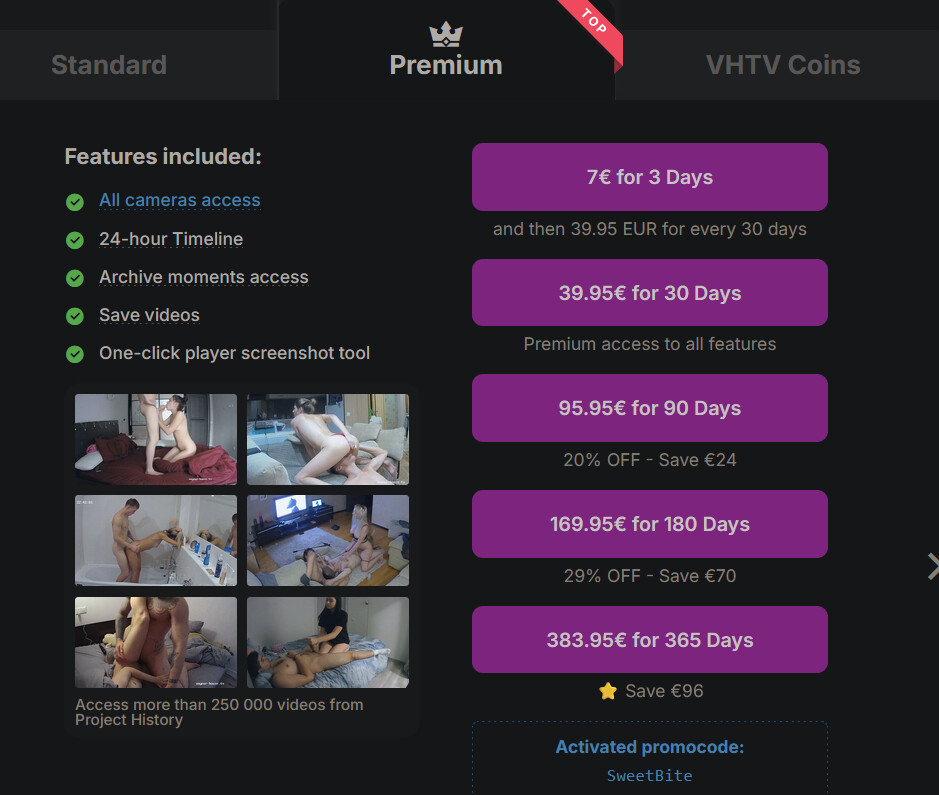Click the Archive moments access feature

click(x=204, y=277)
